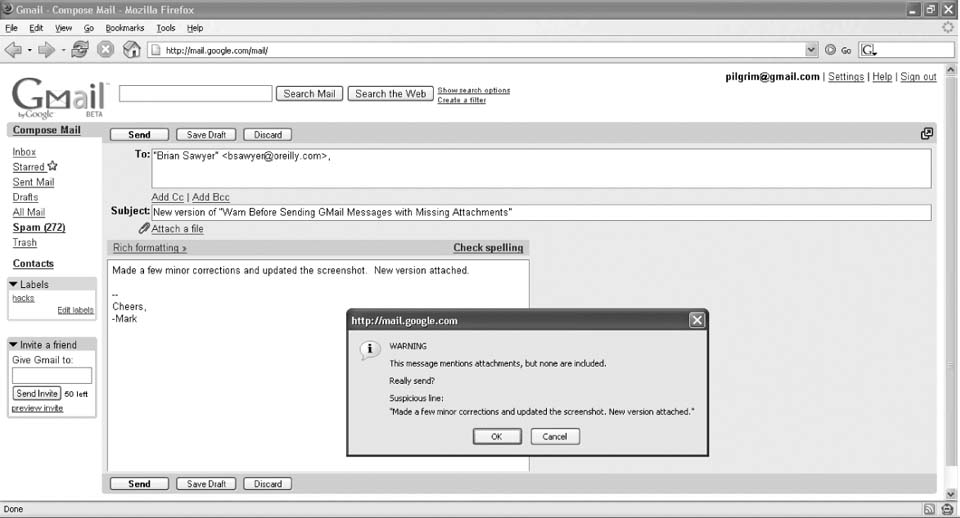
Task: Click the page's vertical scrollbar down arrow
Action: click(950, 494)
